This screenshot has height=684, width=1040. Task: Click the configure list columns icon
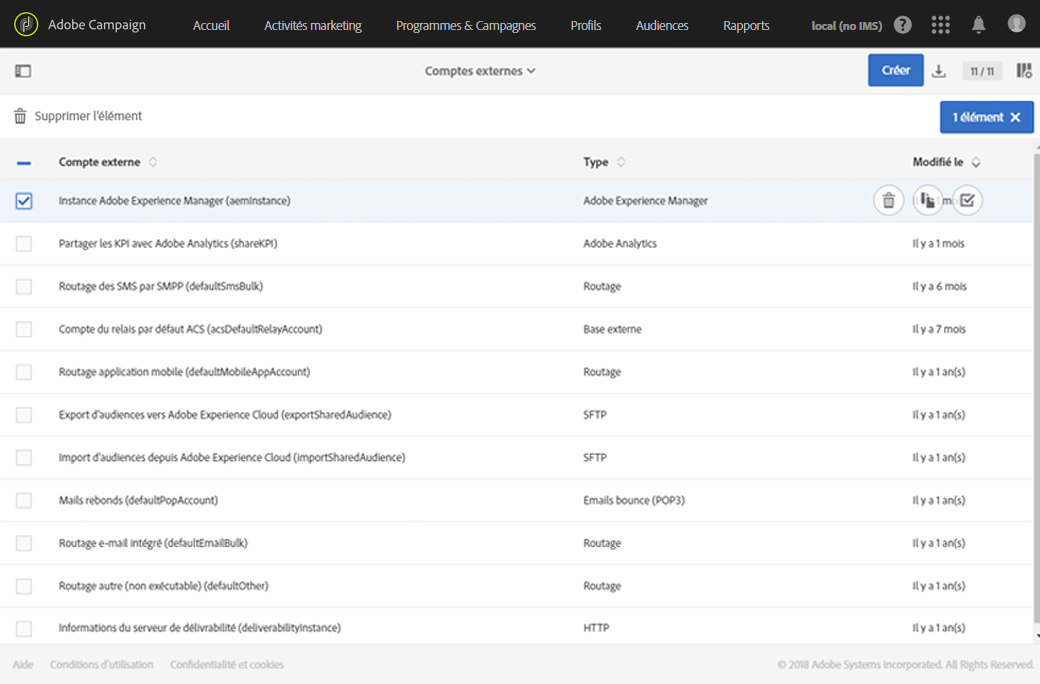(x=1024, y=71)
